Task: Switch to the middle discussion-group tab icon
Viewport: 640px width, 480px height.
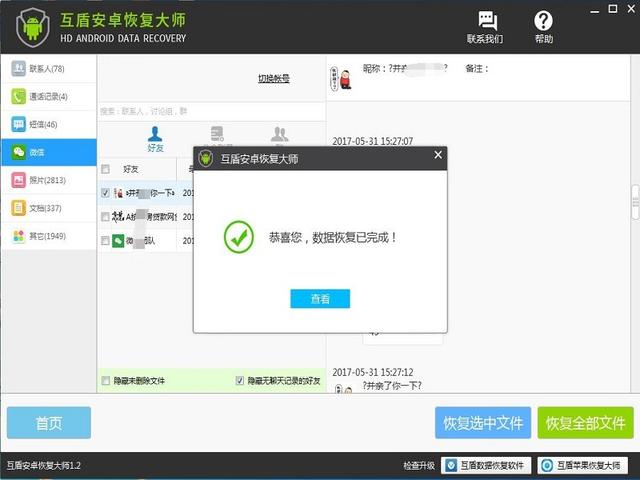Action: (217, 134)
